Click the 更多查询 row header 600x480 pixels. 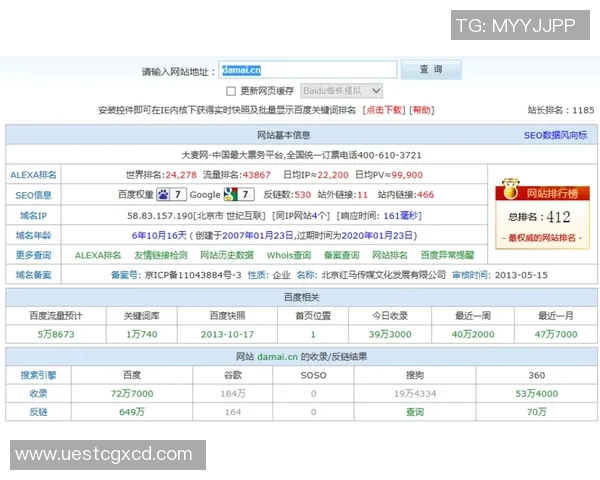[x=33, y=255]
